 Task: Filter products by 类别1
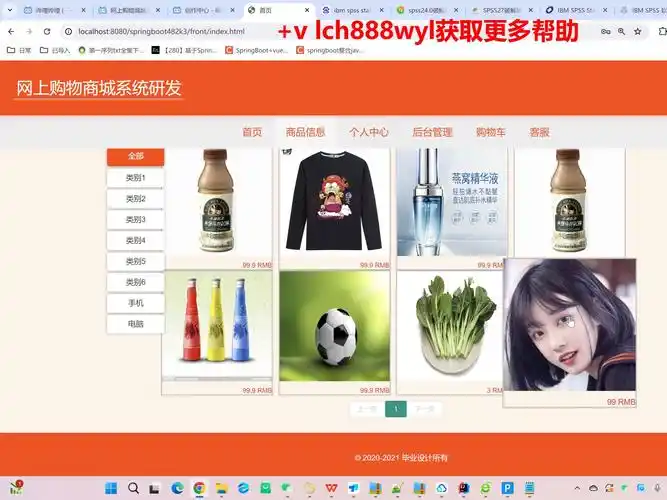[x=136, y=177]
